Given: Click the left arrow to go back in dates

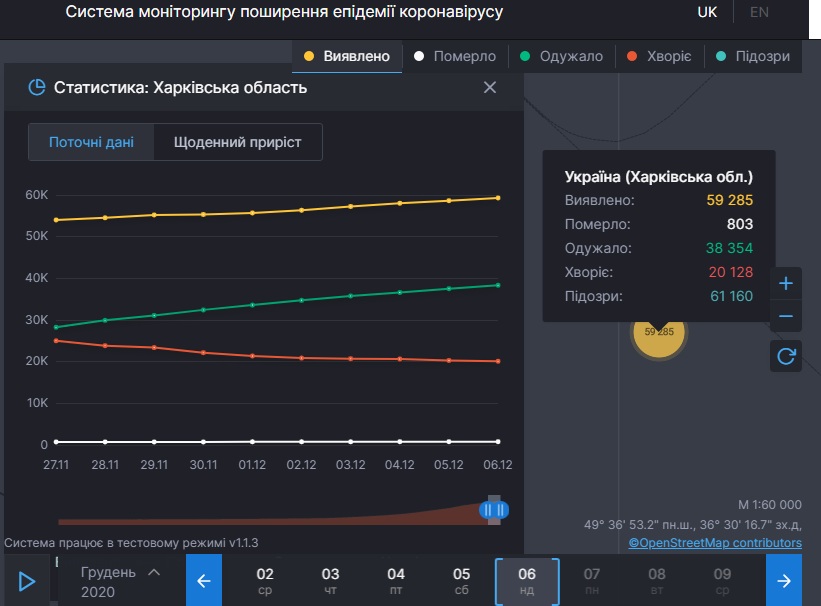Looking at the screenshot, I should click(x=204, y=580).
